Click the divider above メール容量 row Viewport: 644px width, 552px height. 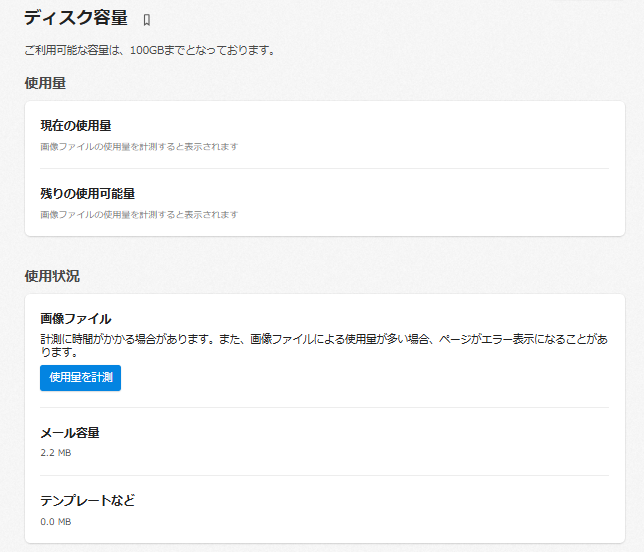(x=324, y=407)
